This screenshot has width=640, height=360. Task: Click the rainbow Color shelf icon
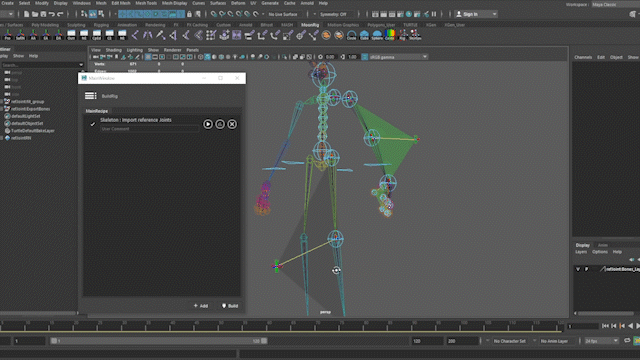(x=390, y=36)
